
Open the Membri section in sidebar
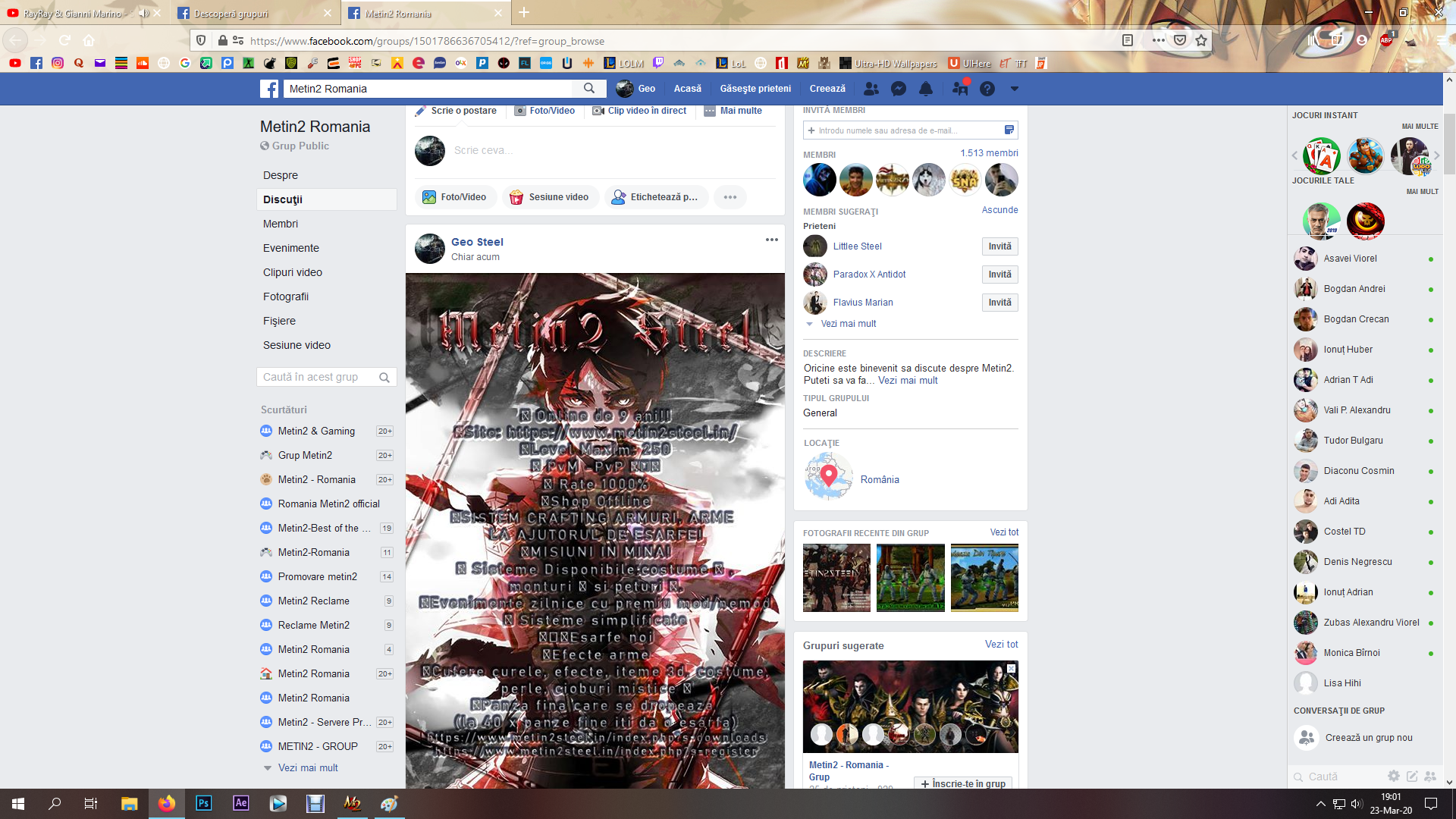click(x=281, y=224)
